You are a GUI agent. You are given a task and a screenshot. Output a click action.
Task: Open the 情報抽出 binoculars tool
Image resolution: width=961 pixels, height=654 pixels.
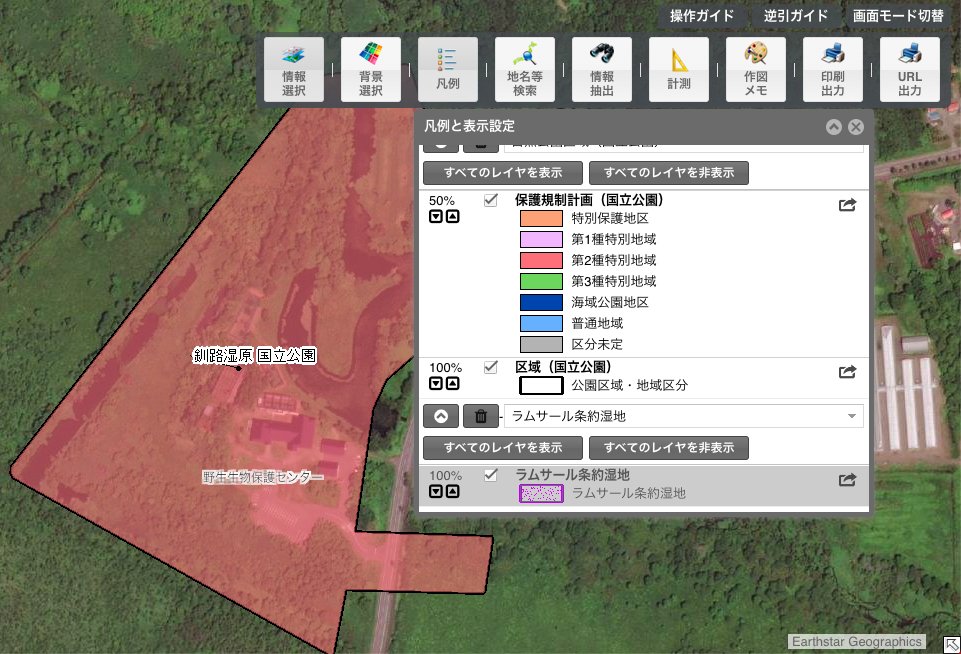[x=602, y=69]
